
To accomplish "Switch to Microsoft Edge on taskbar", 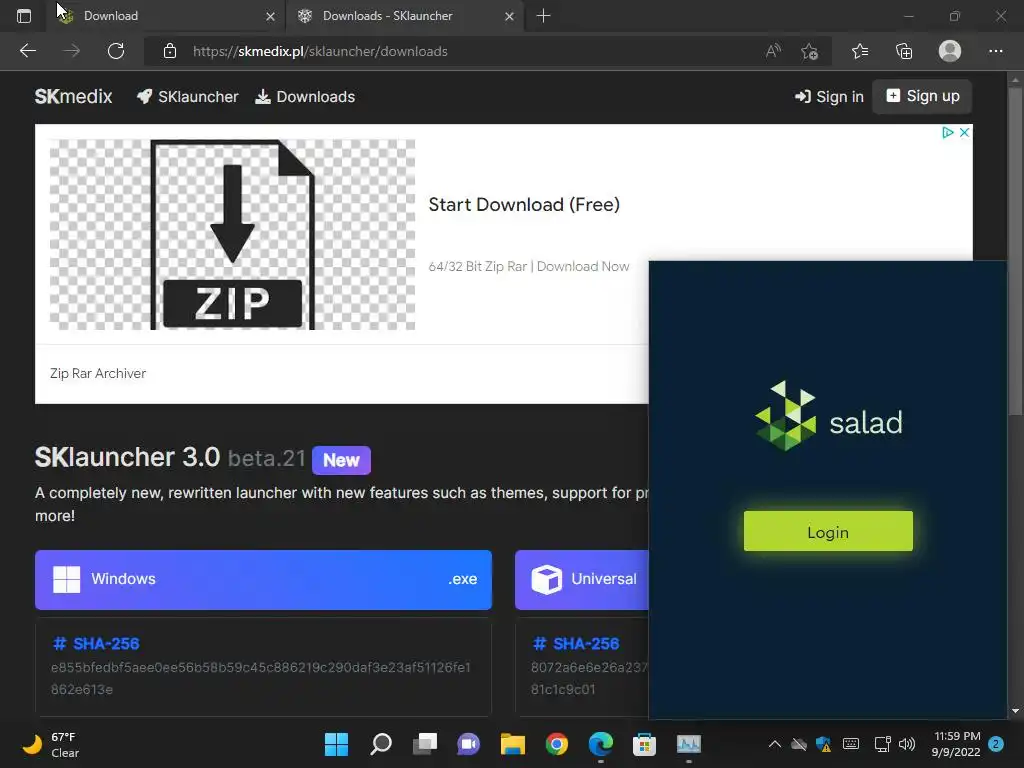I will [x=601, y=744].
